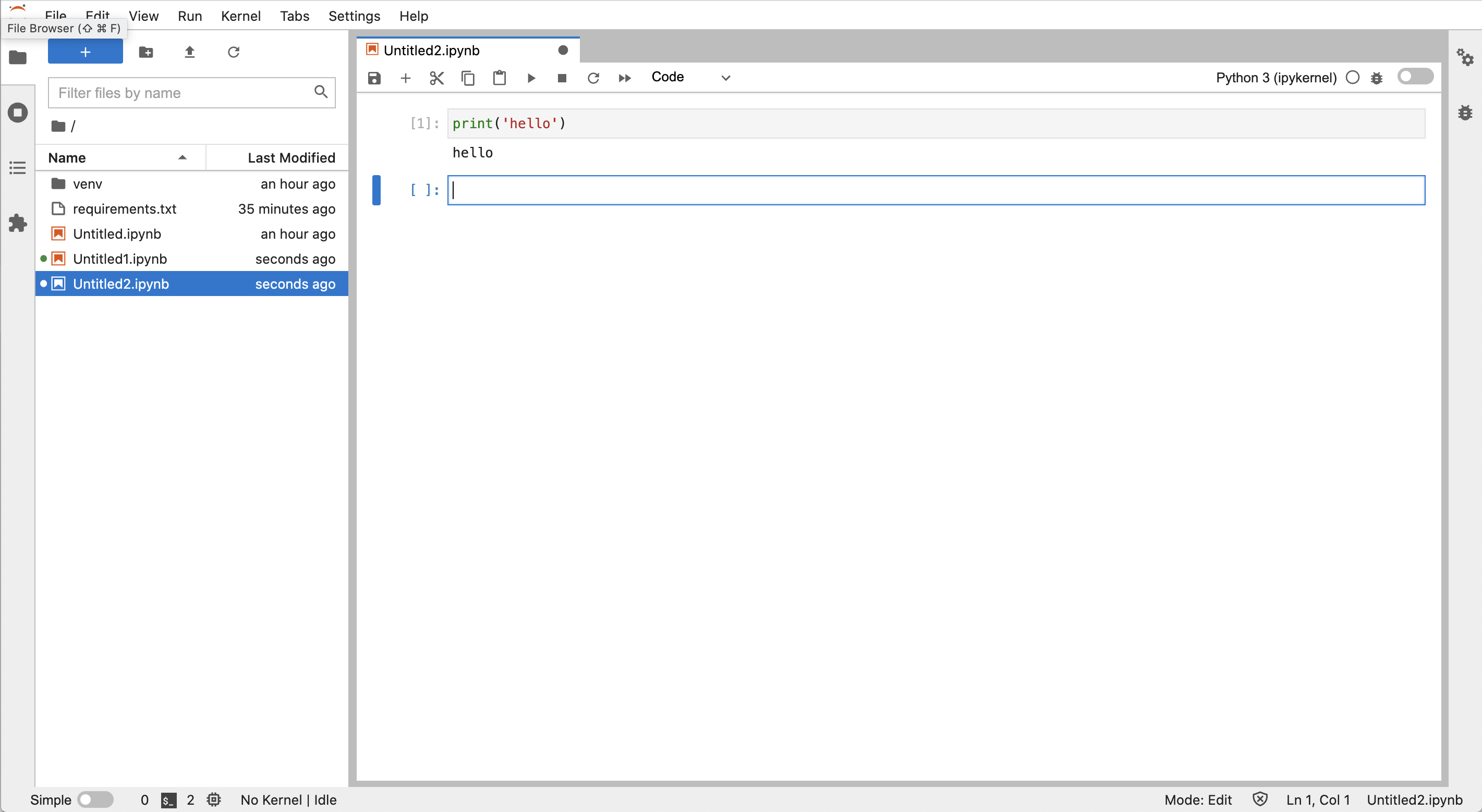
Task: Open the cell type Code dropdown
Action: 691,77
